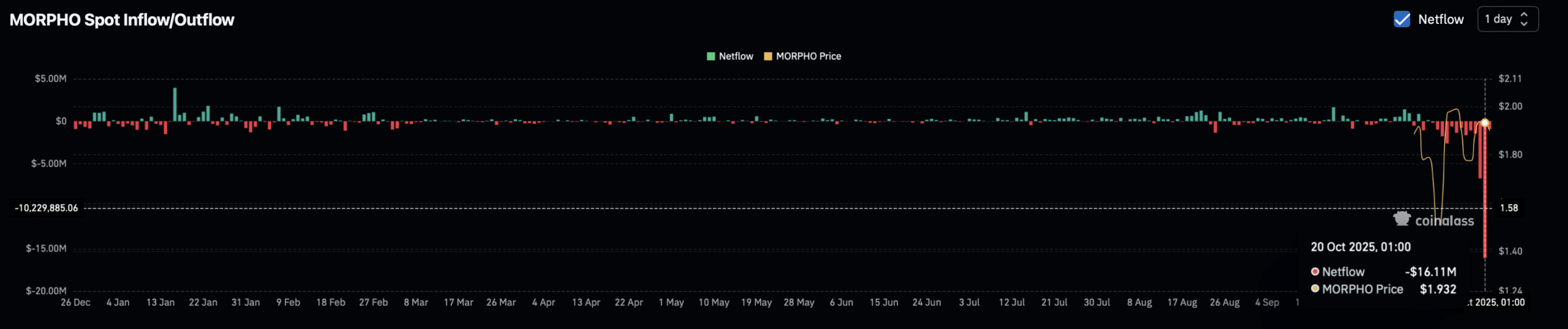Click the up-down chevron beside 1 day

pos(1524,19)
